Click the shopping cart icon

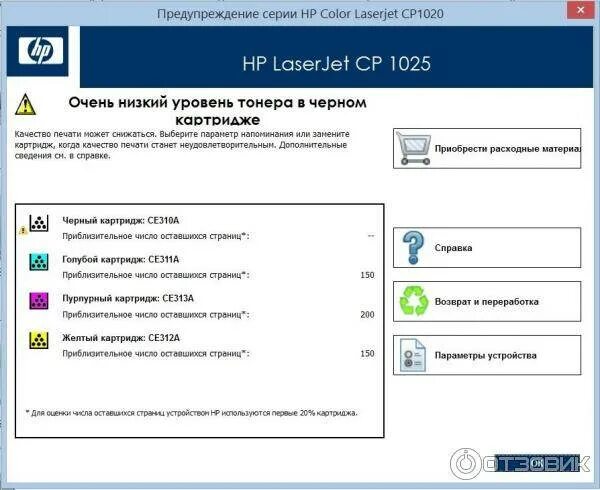click(413, 148)
